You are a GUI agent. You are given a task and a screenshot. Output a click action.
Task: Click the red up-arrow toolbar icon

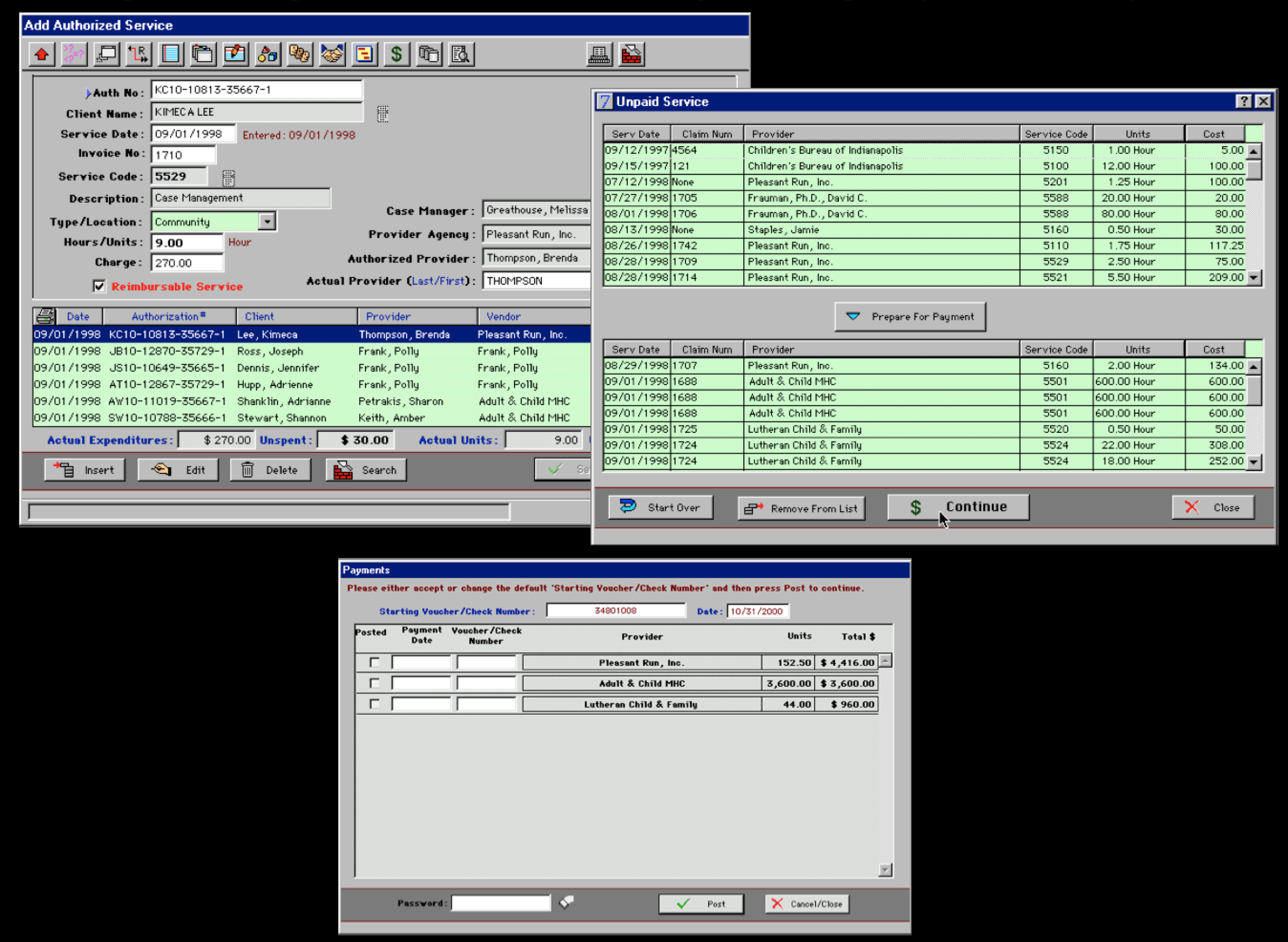[42, 55]
